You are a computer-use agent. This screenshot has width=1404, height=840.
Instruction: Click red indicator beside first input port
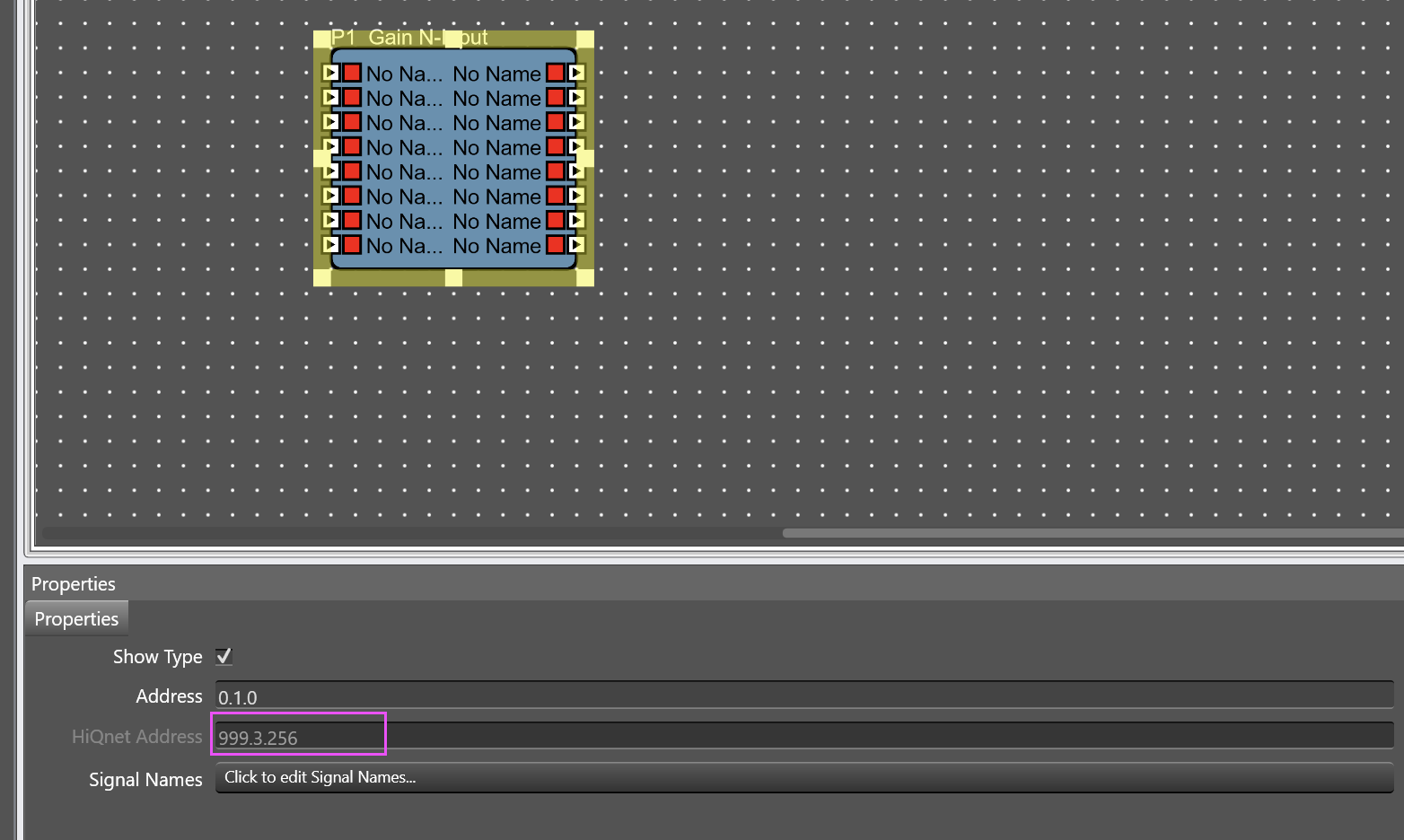click(352, 73)
